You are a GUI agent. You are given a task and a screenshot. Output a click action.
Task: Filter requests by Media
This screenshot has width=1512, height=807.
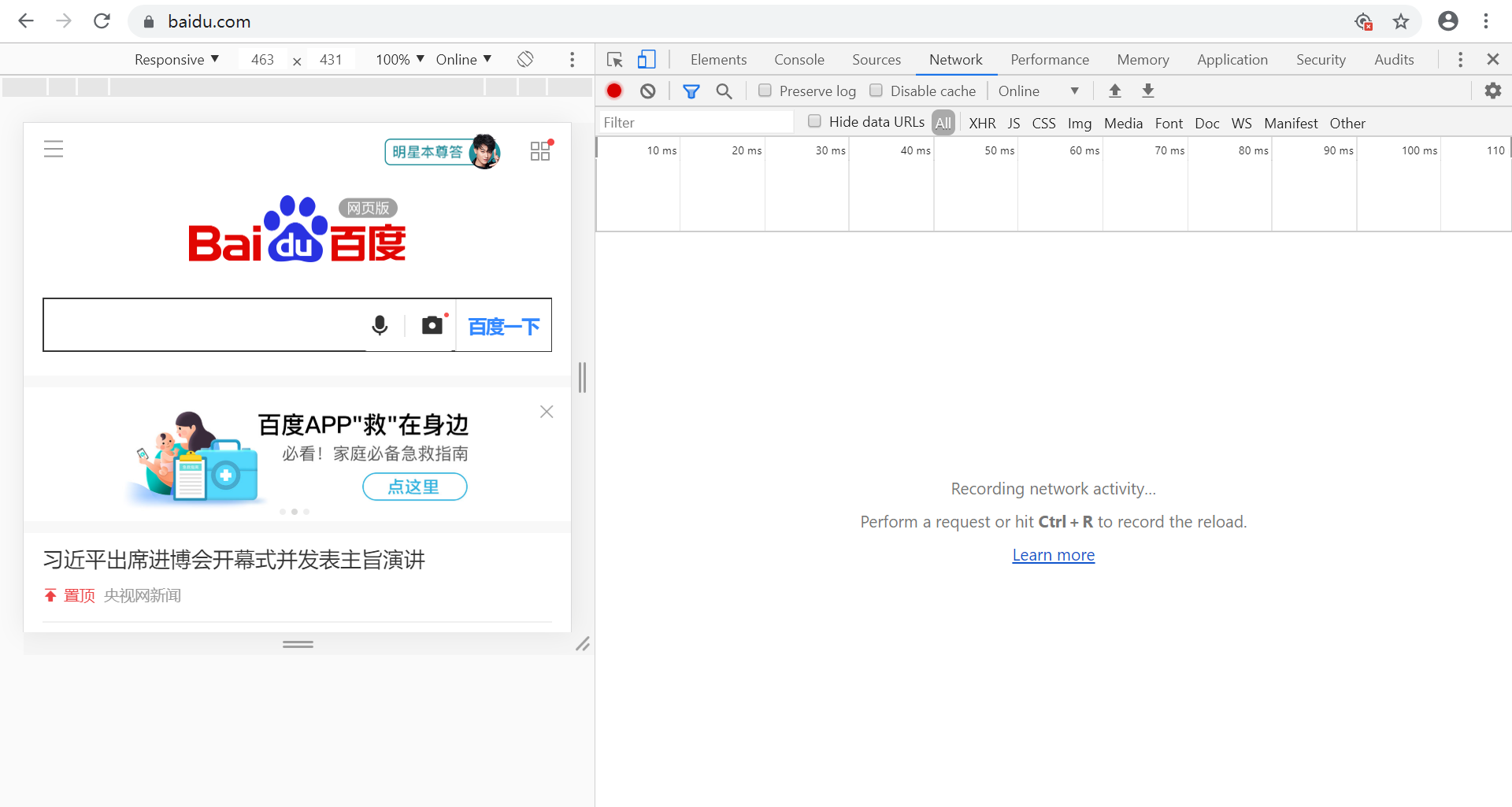(1123, 124)
